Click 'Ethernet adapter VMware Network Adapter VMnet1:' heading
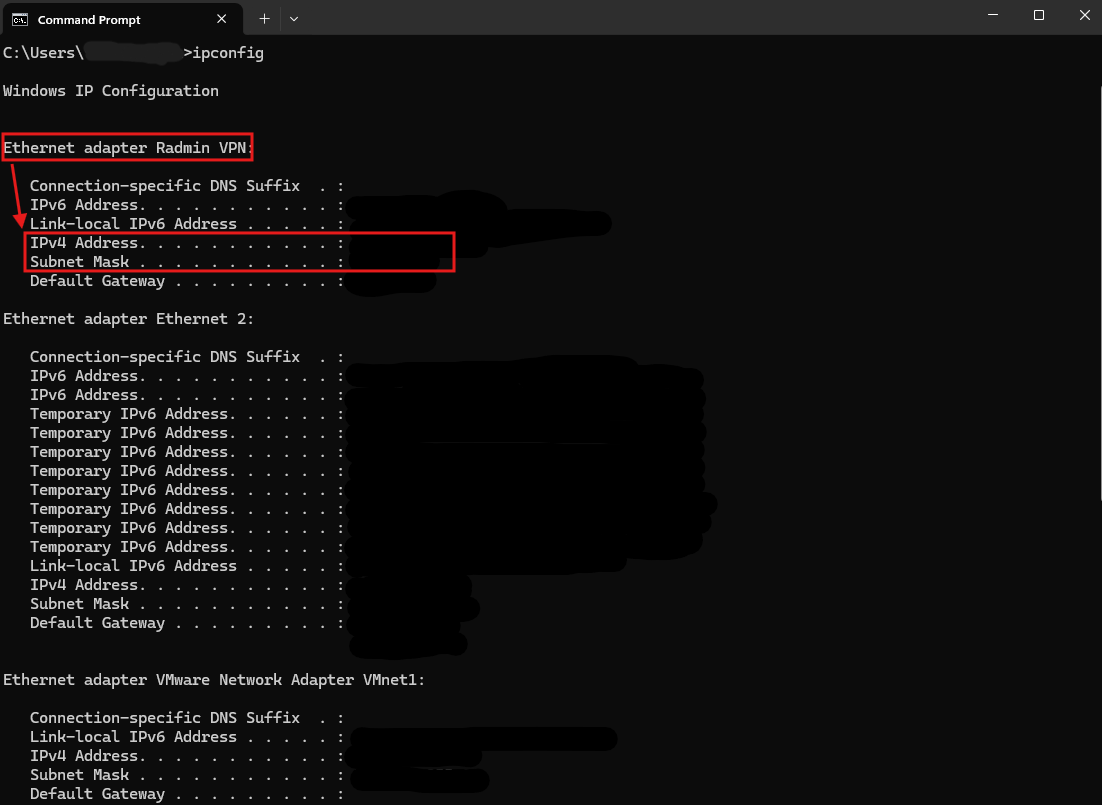The width and height of the screenshot is (1102, 805). 214,680
